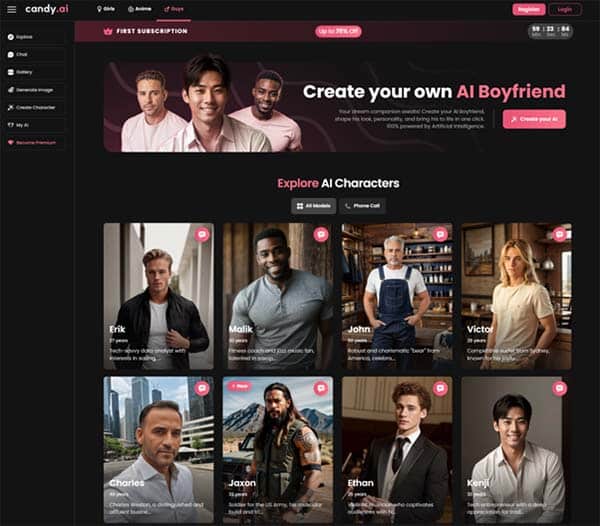Click the discount offer pill in banner
Image resolution: width=600 pixels, height=526 pixels.
(338, 31)
